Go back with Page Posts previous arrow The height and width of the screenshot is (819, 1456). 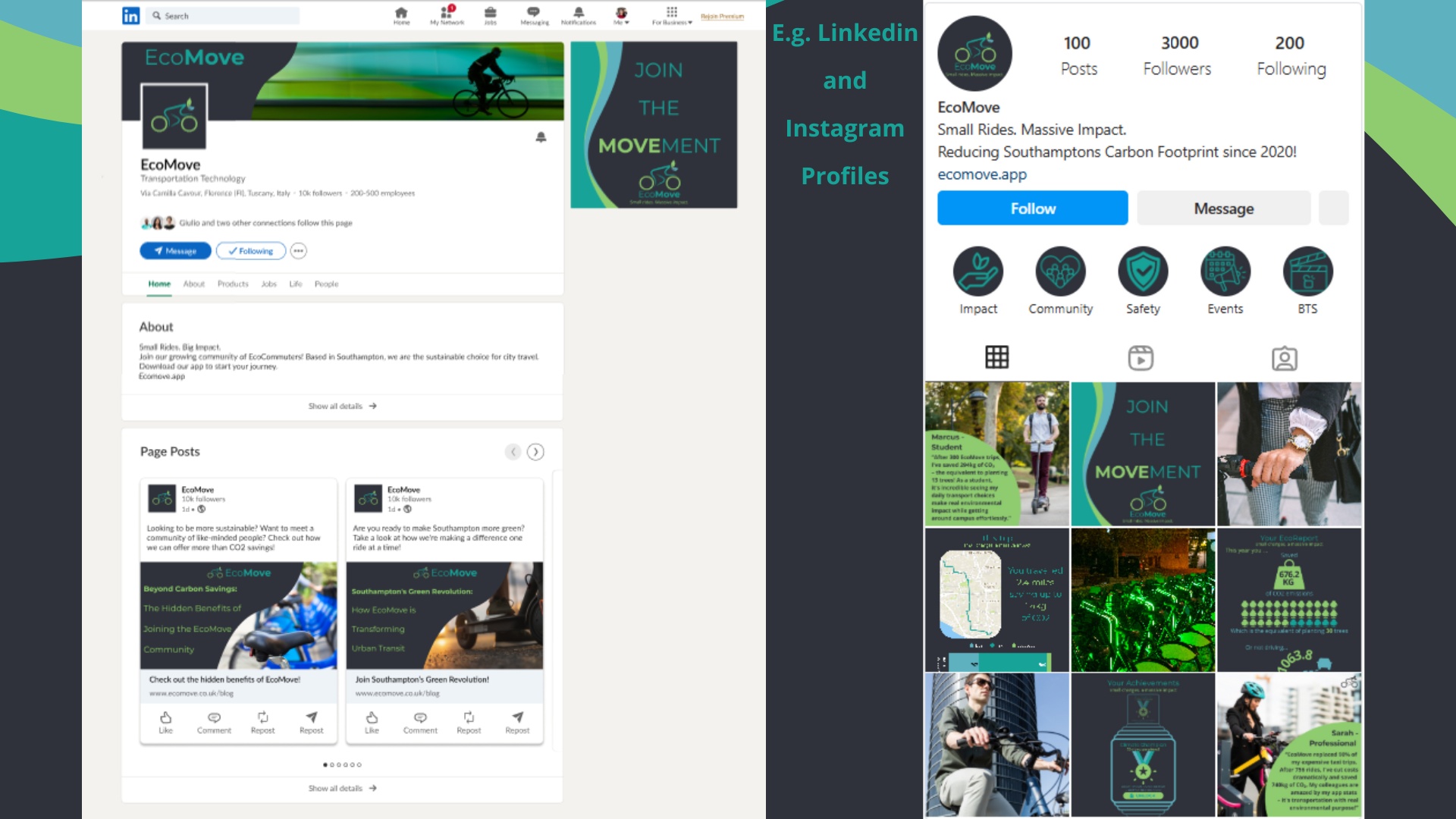513,452
